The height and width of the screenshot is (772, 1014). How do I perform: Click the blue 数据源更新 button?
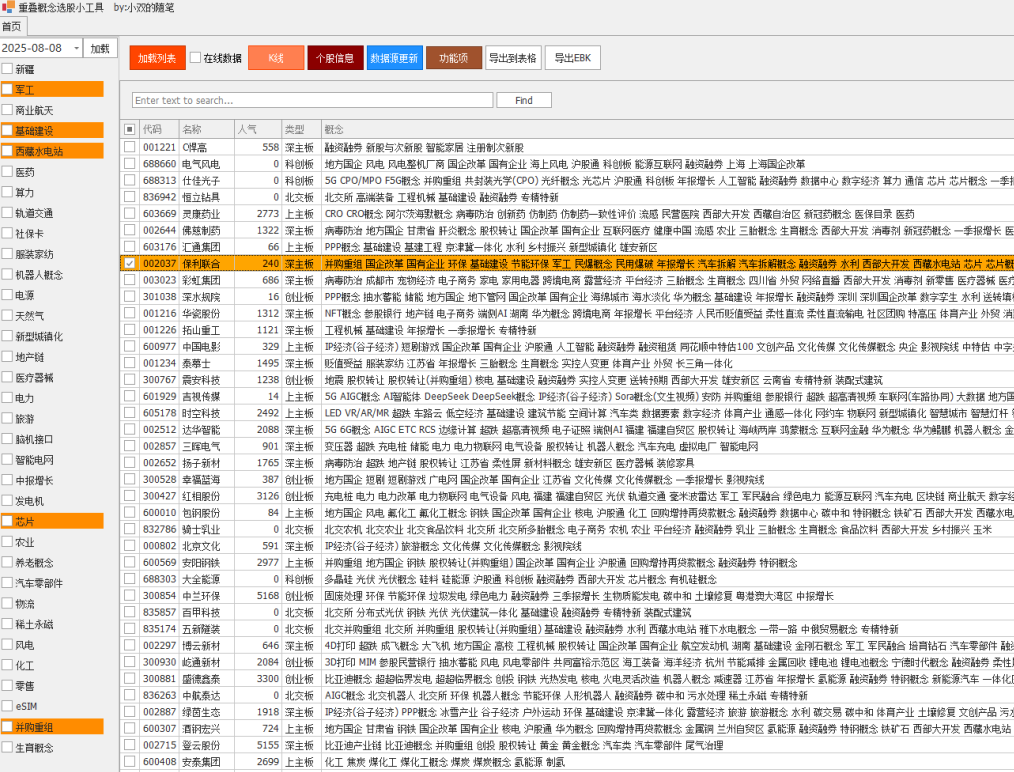pos(394,58)
